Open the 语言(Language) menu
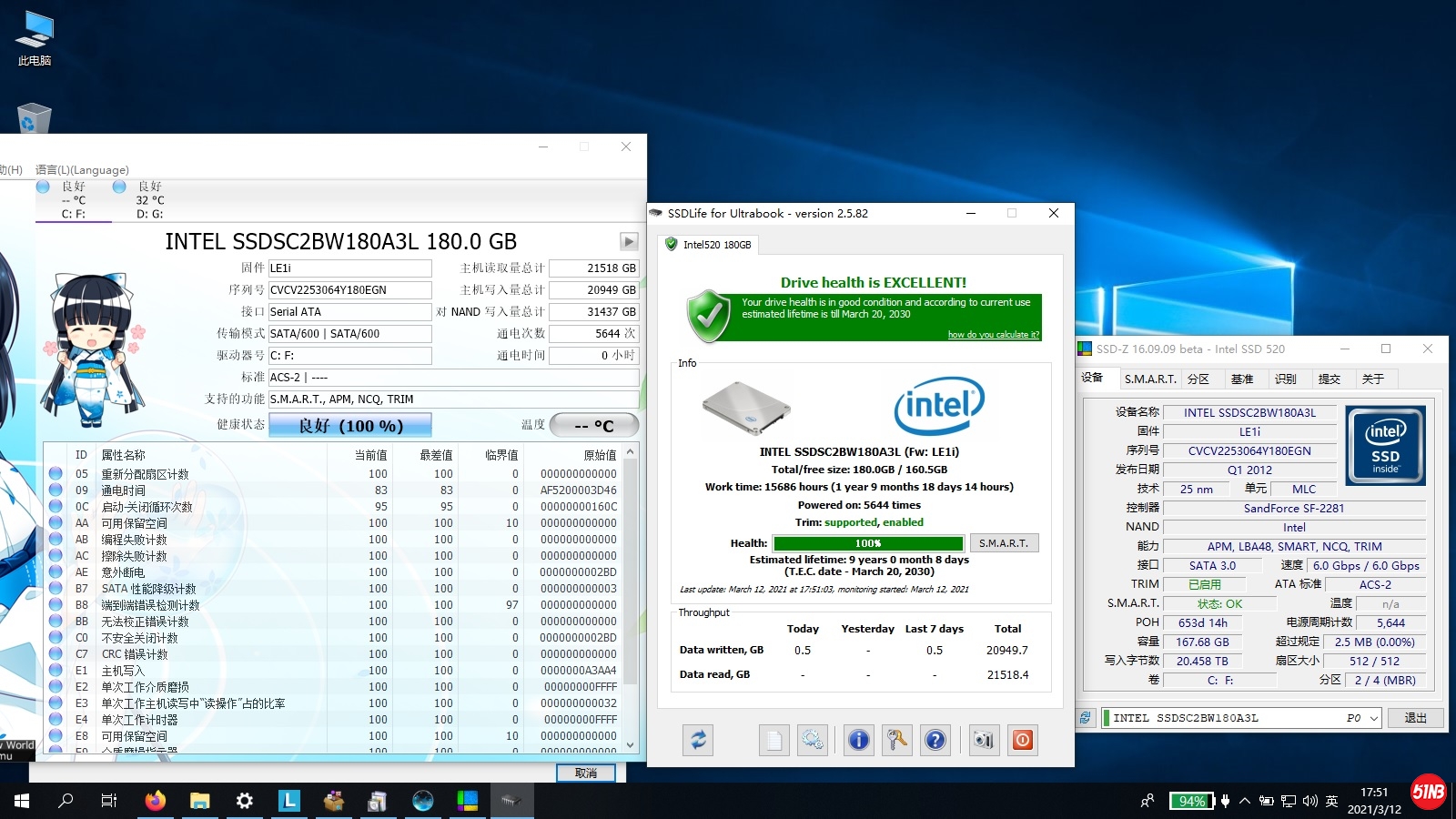This screenshot has height=819, width=1456. [x=82, y=170]
